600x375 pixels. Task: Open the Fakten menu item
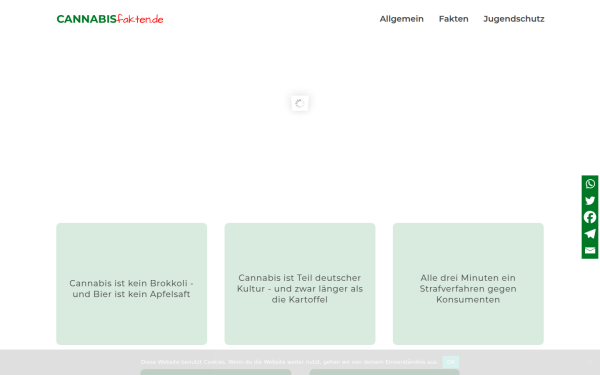pyautogui.click(x=453, y=19)
